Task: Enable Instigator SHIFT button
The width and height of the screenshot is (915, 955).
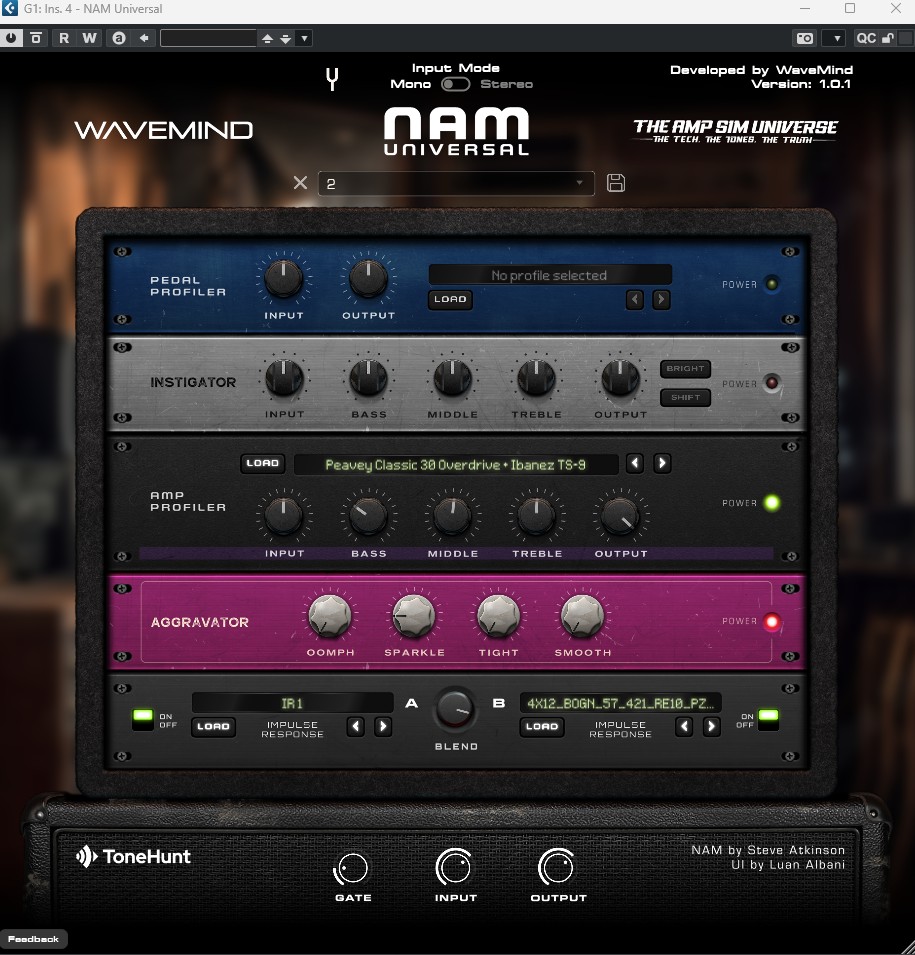Action: [x=685, y=397]
